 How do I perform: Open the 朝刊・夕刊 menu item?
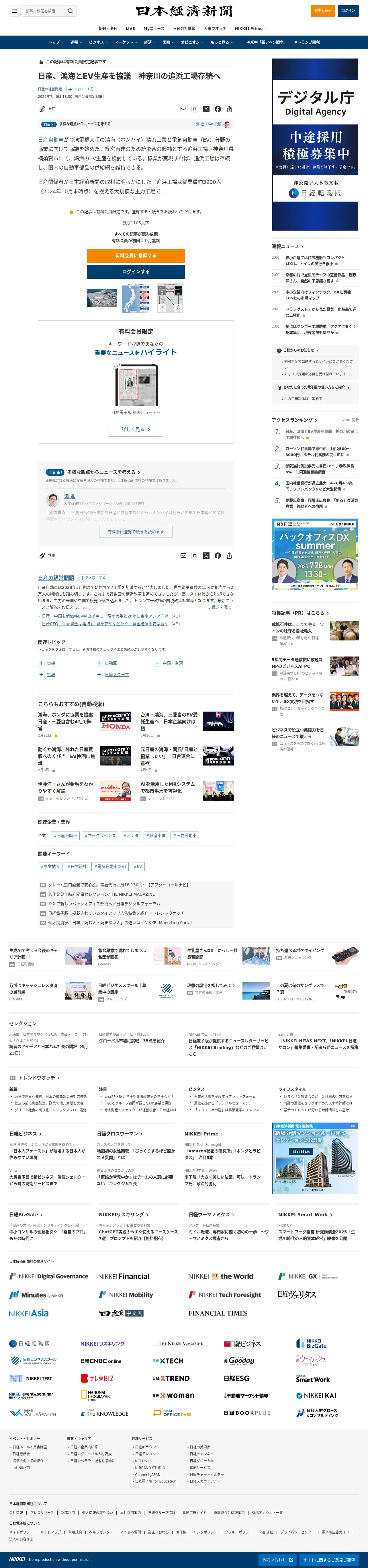tap(108, 29)
